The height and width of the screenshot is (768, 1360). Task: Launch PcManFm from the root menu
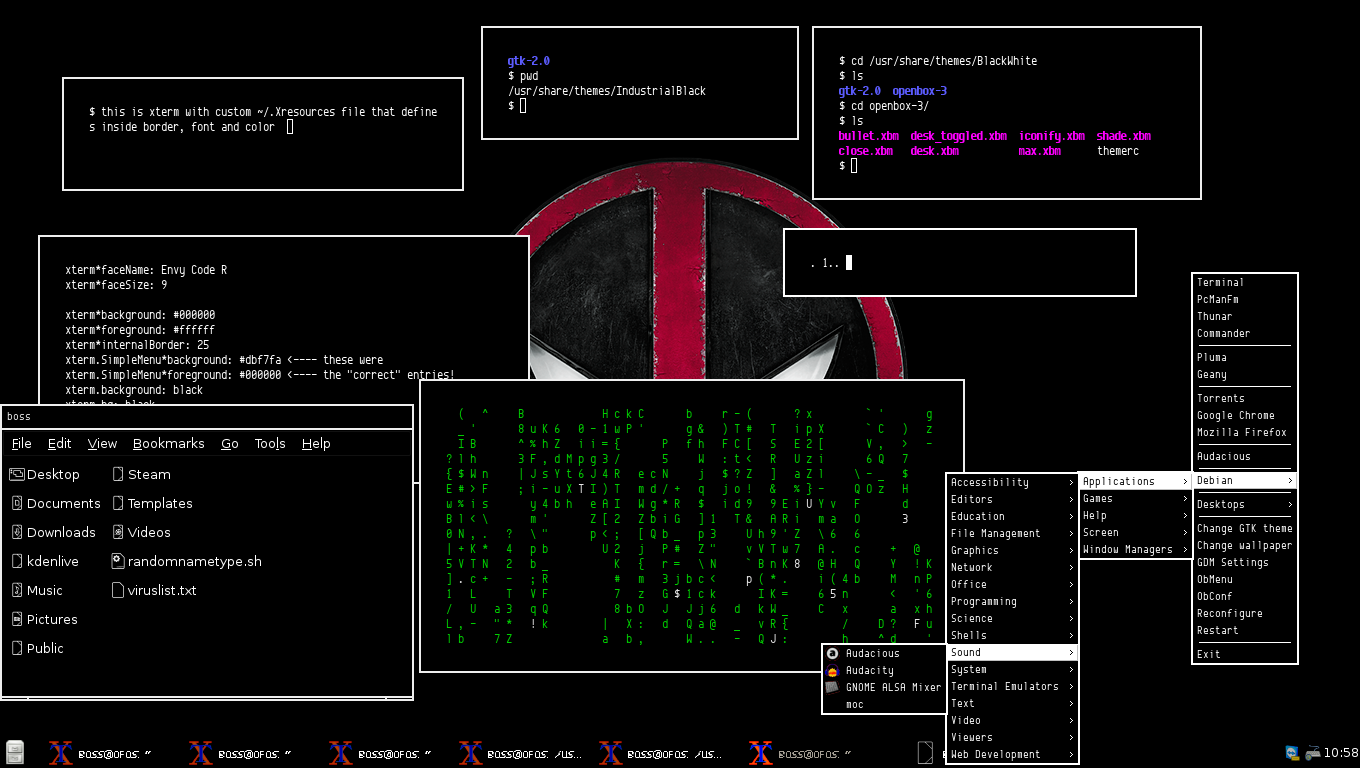(x=1245, y=299)
